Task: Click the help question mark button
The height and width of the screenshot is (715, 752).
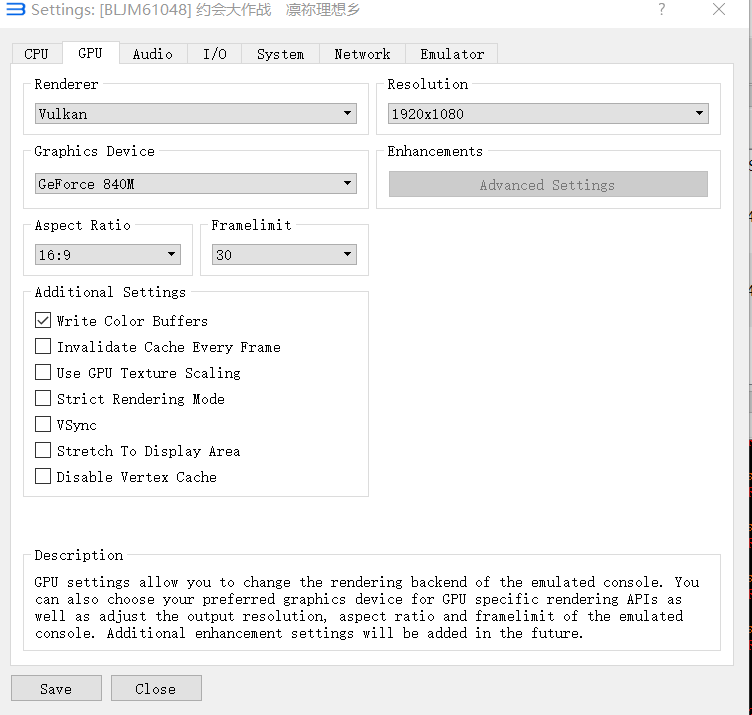Action: click(661, 10)
